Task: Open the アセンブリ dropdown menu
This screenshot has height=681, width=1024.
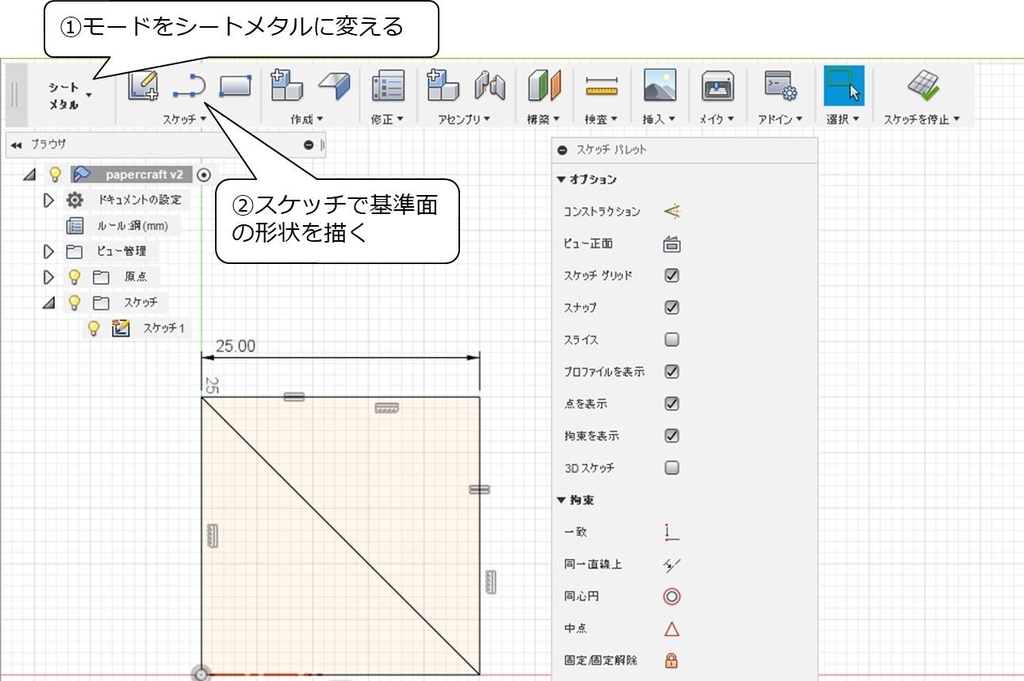Action: tap(464, 119)
